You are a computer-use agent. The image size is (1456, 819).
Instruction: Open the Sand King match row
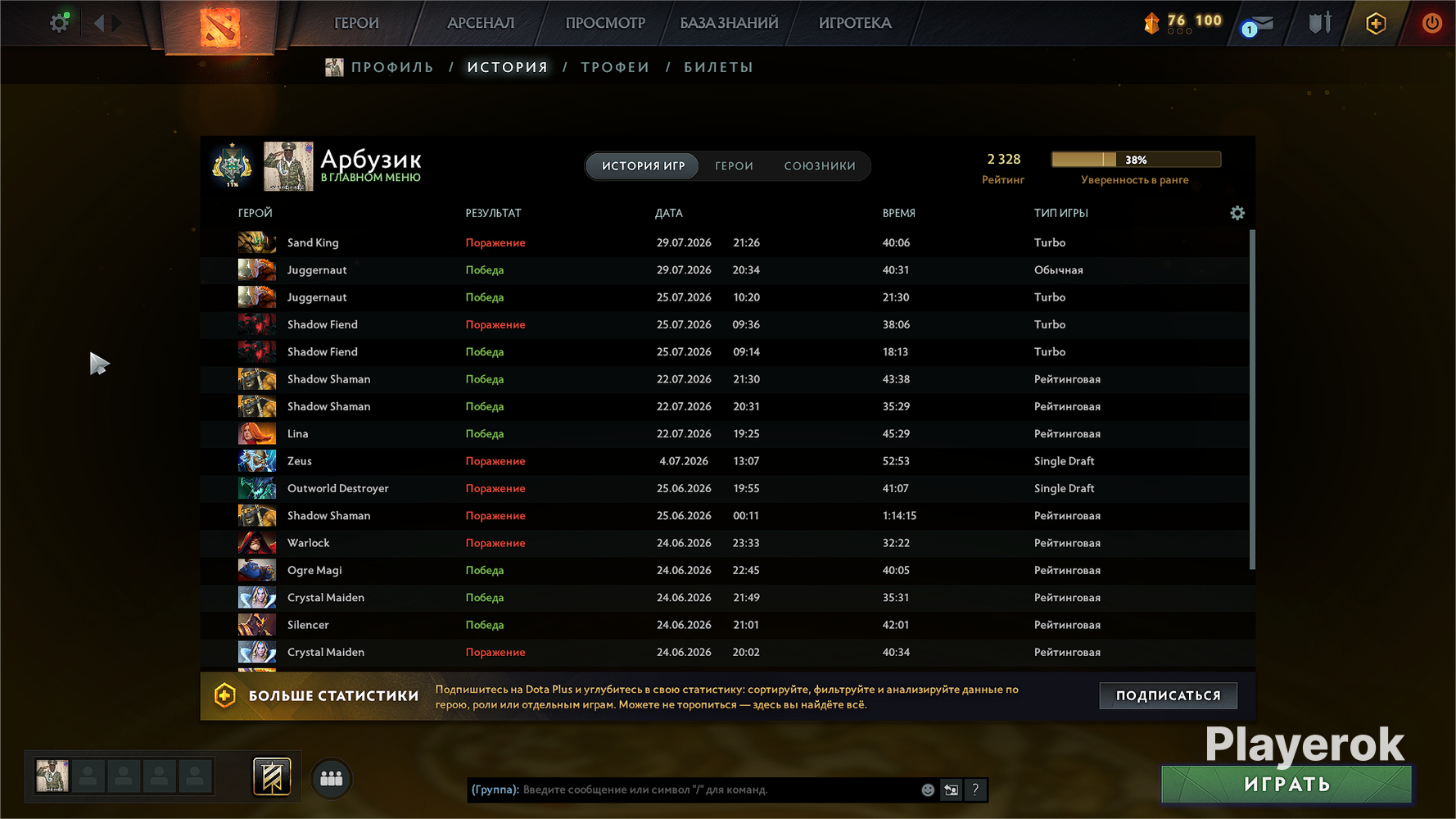tap(725, 242)
